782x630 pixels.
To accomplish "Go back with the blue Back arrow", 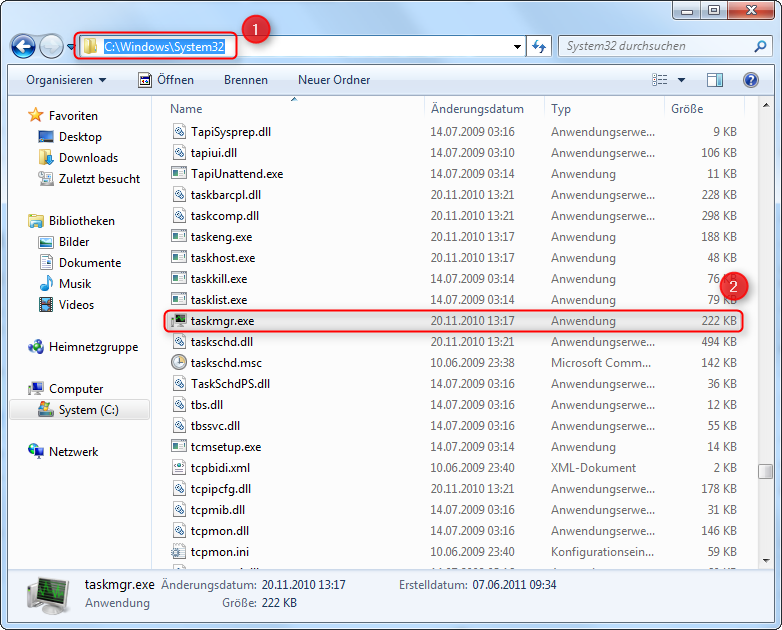I will pyautogui.click(x=23, y=46).
